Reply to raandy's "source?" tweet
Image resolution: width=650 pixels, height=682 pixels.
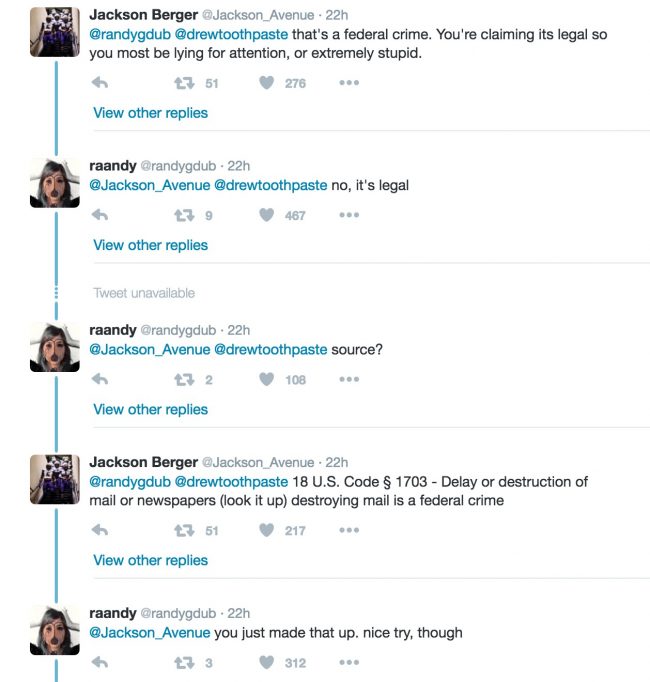[x=100, y=379]
